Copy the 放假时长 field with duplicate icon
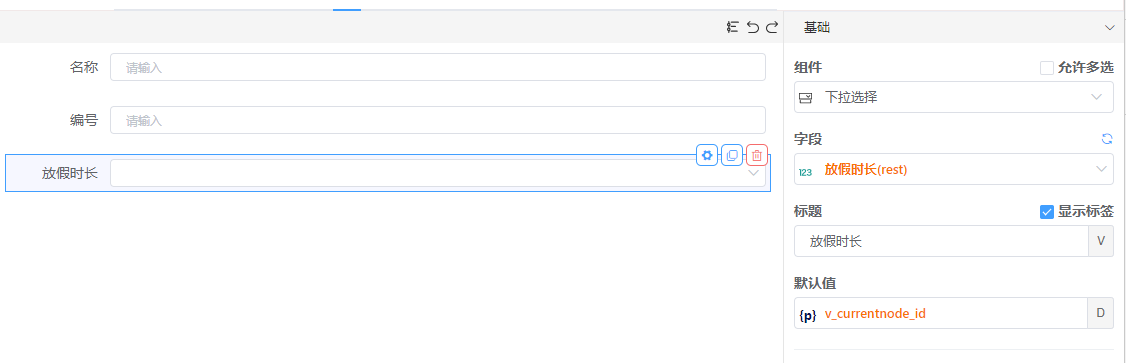 [x=732, y=155]
